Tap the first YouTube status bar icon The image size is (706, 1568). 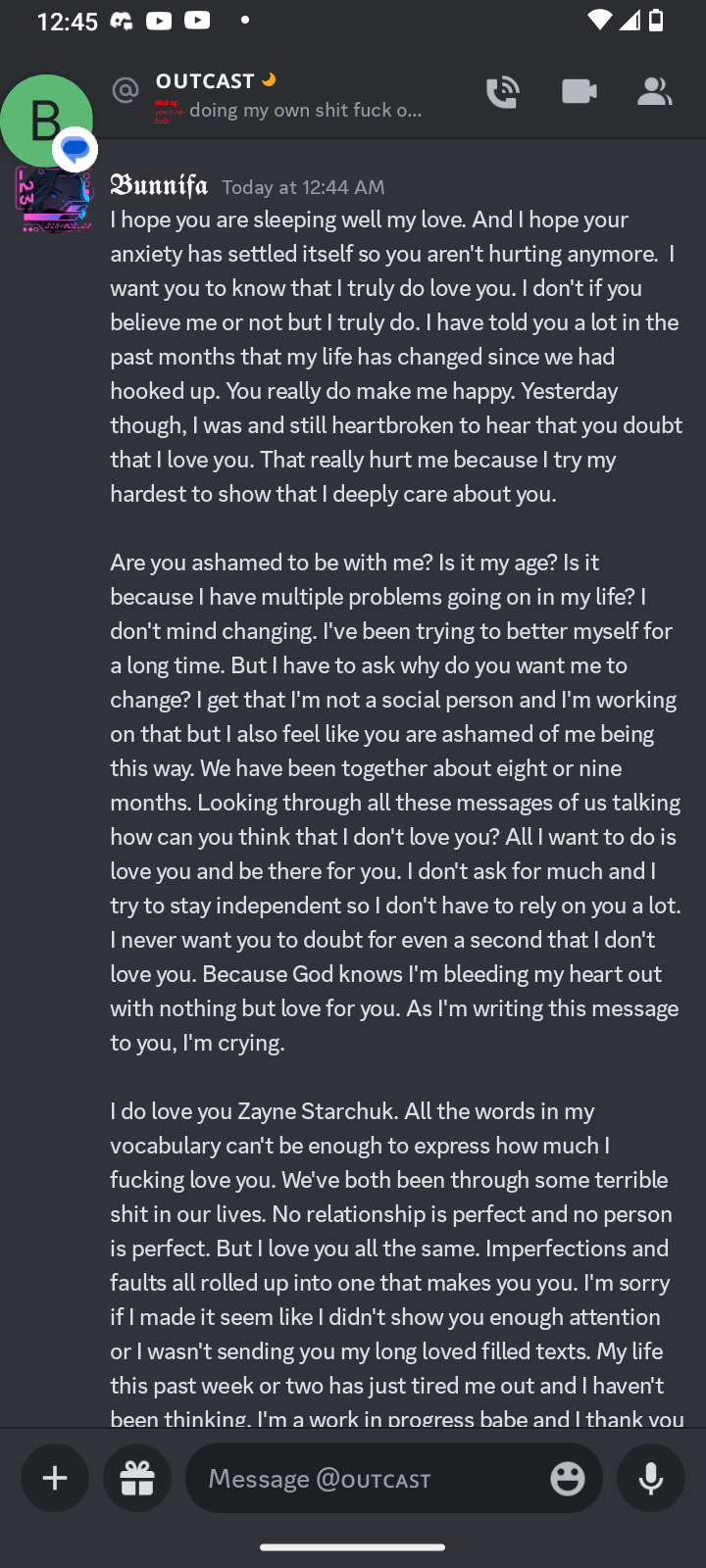(159, 21)
